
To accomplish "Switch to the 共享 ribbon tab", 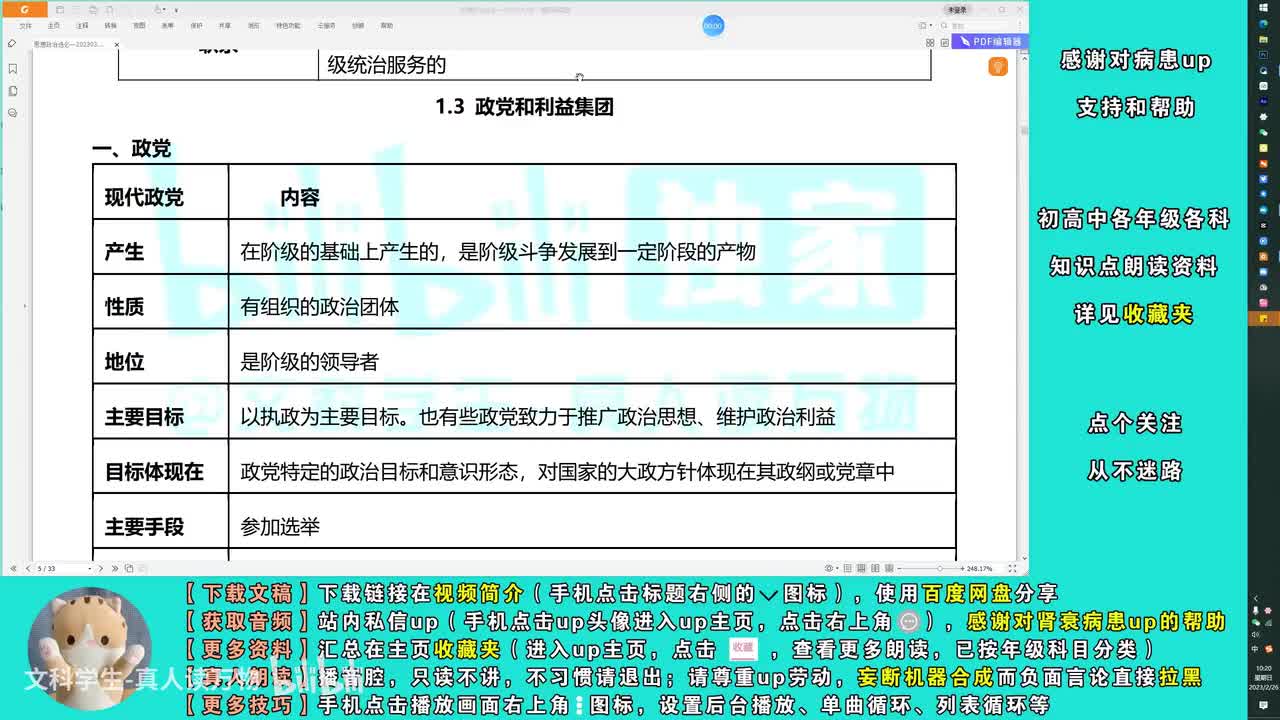I will [224, 25].
